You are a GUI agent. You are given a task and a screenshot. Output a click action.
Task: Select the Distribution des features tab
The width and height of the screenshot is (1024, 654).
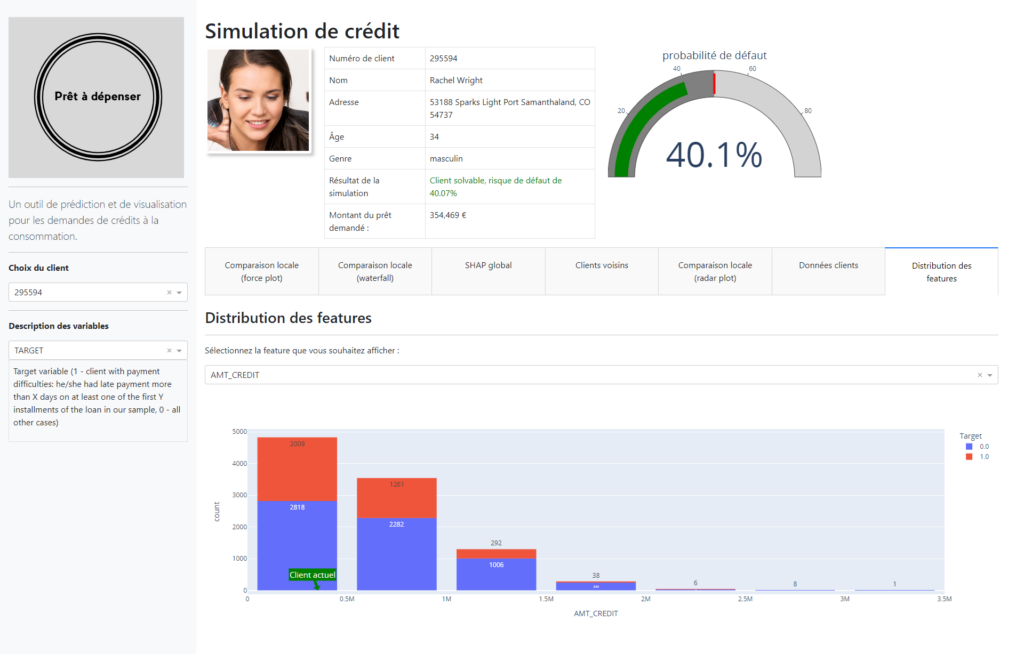coord(941,271)
